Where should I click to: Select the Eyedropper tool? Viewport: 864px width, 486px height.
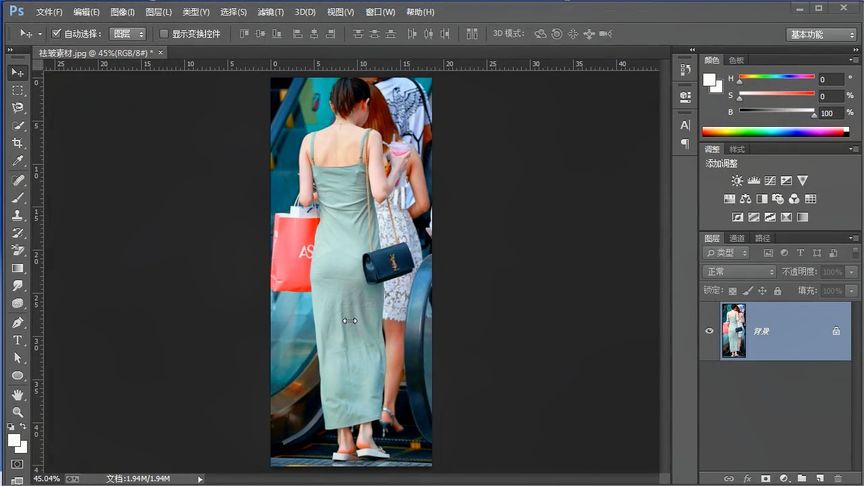point(17,161)
